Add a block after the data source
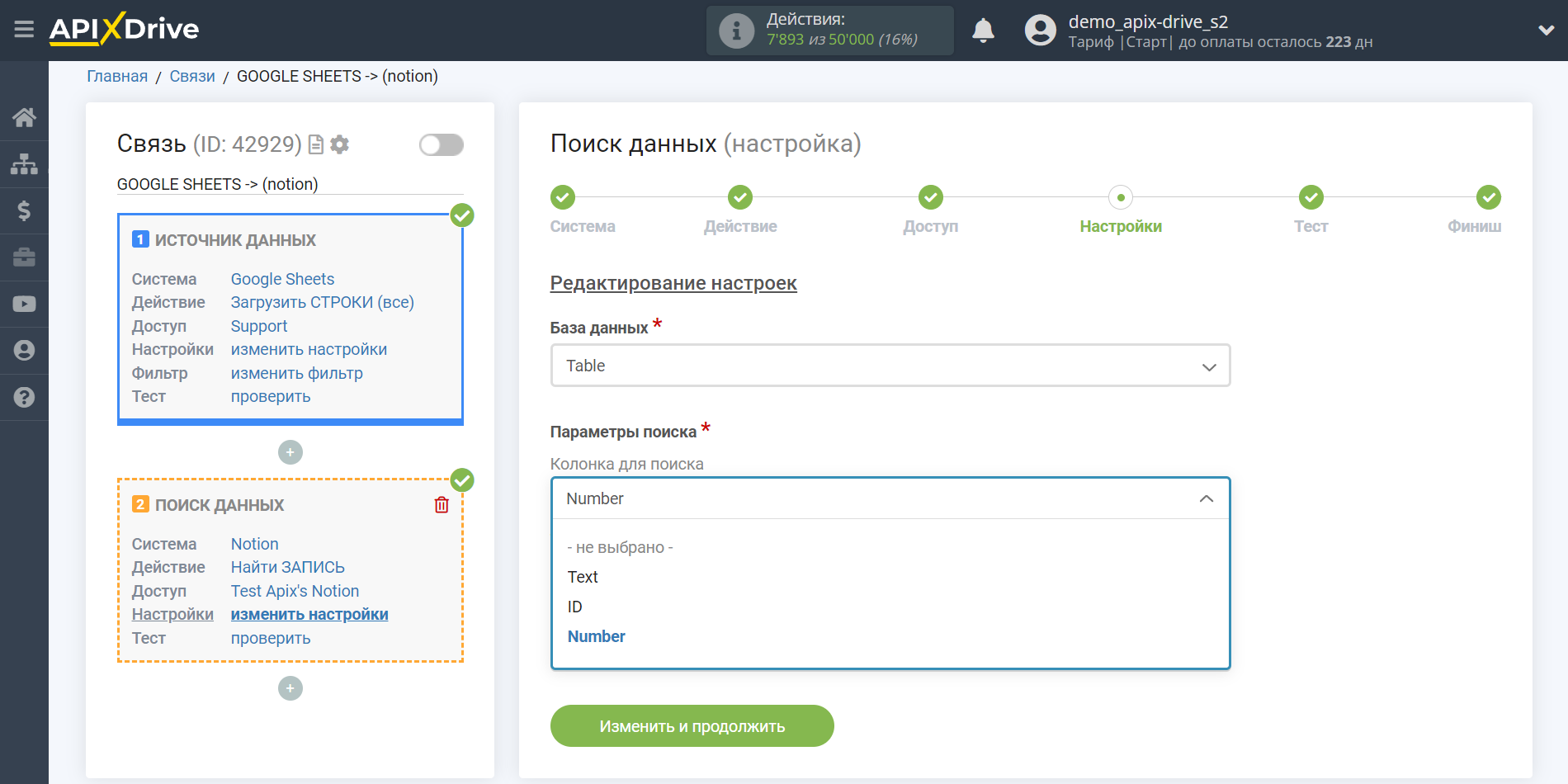 290,452
